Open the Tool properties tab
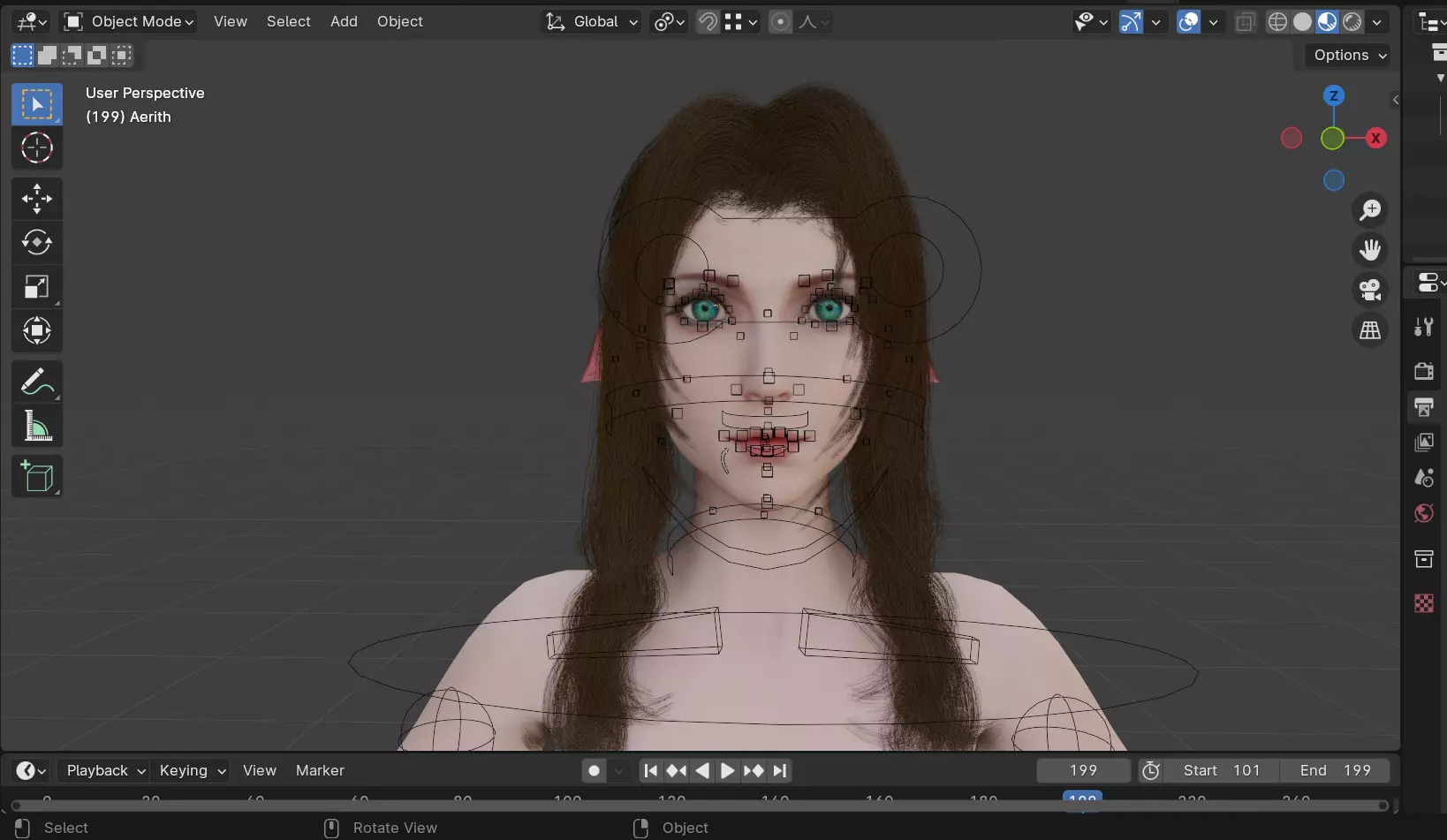 [1424, 328]
